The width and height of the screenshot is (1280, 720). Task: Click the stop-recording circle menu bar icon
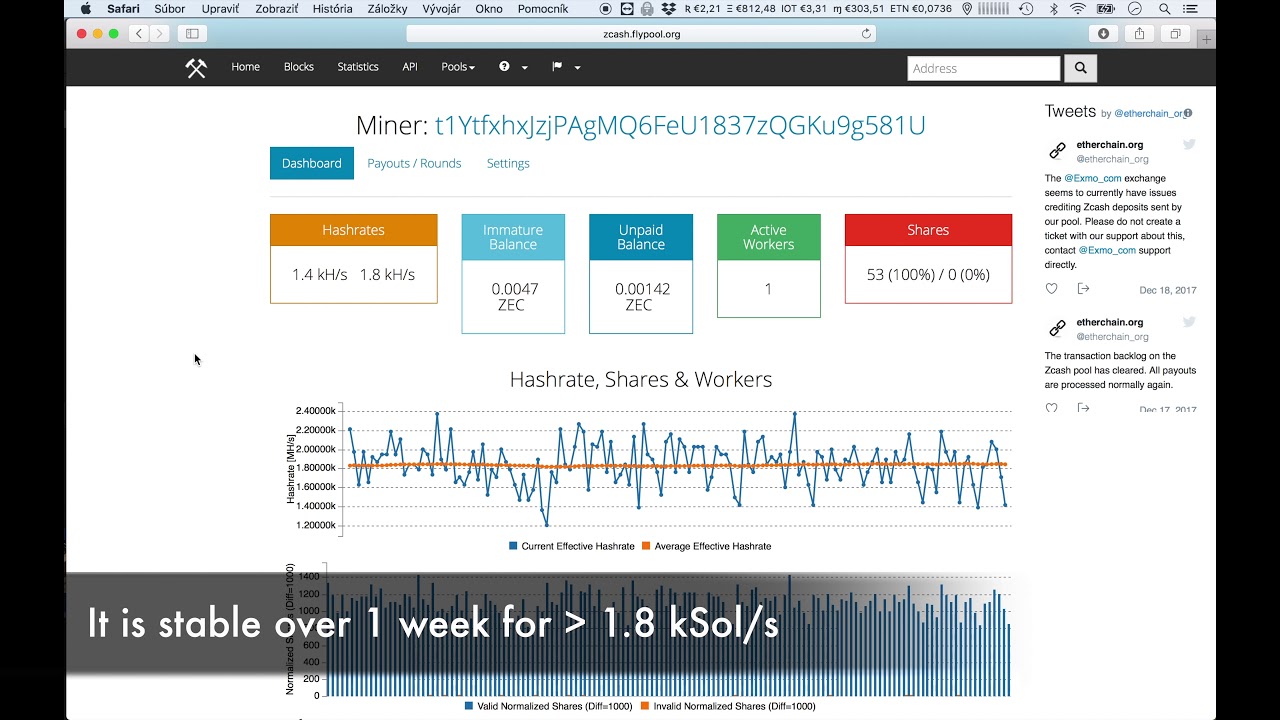pos(606,9)
